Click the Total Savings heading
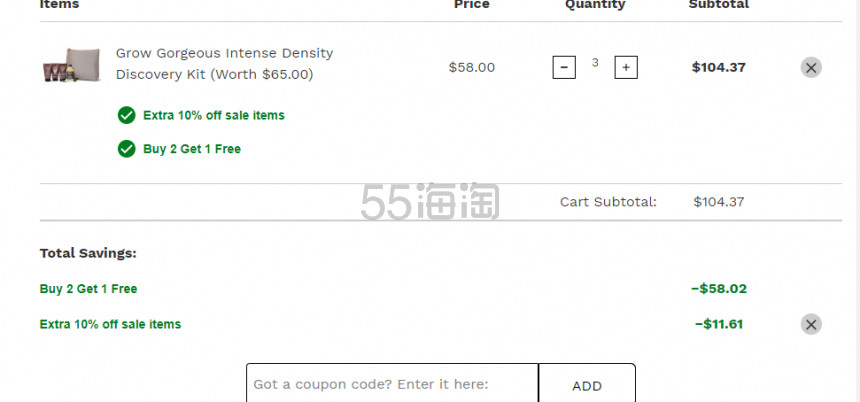860x402 pixels. (x=88, y=253)
